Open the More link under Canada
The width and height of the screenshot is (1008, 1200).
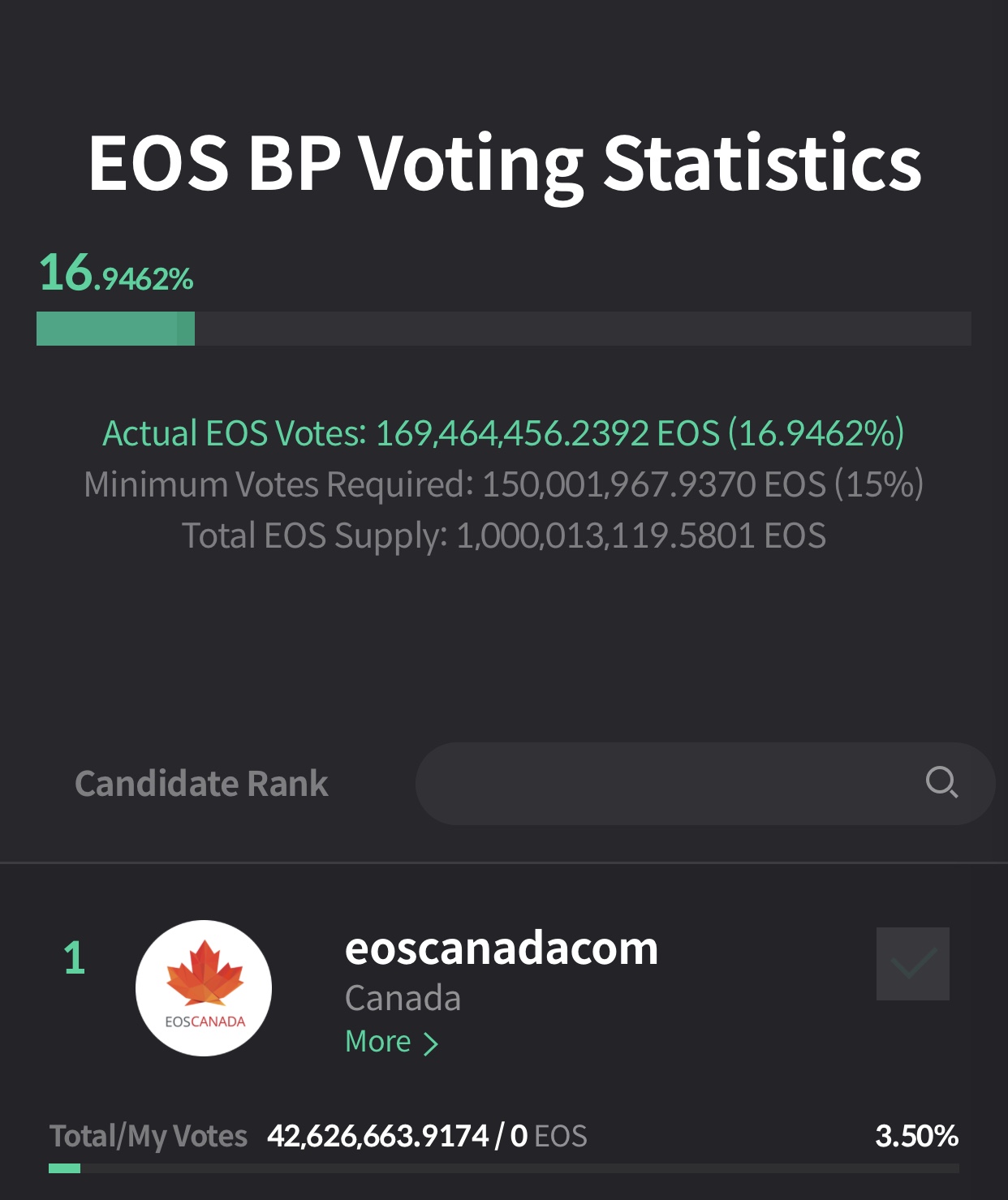pyautogui.click(x=379, y=1042)
